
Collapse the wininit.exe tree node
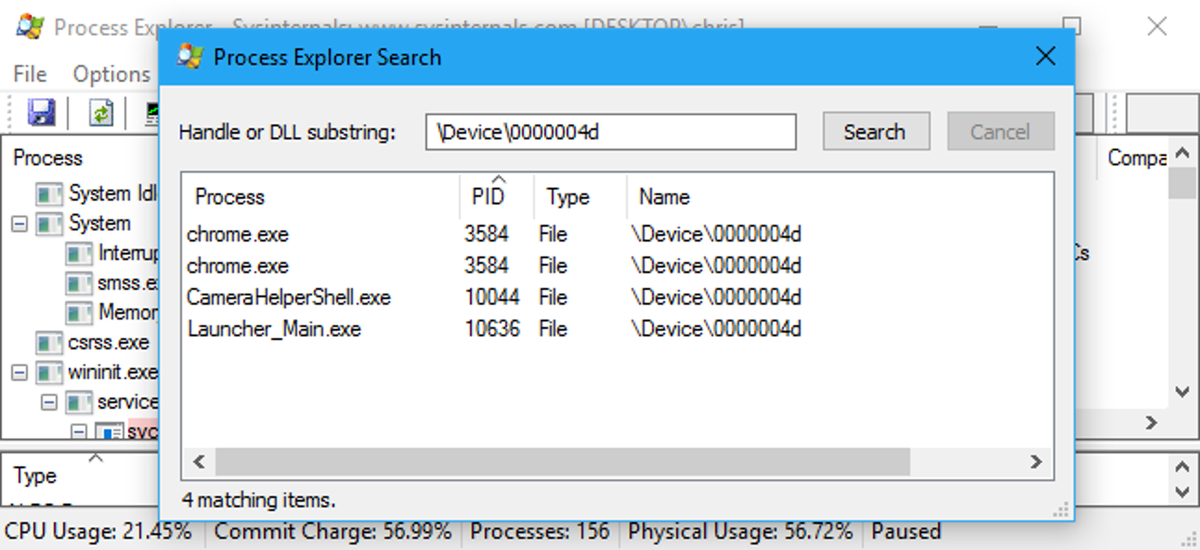[x=19, y=373]
